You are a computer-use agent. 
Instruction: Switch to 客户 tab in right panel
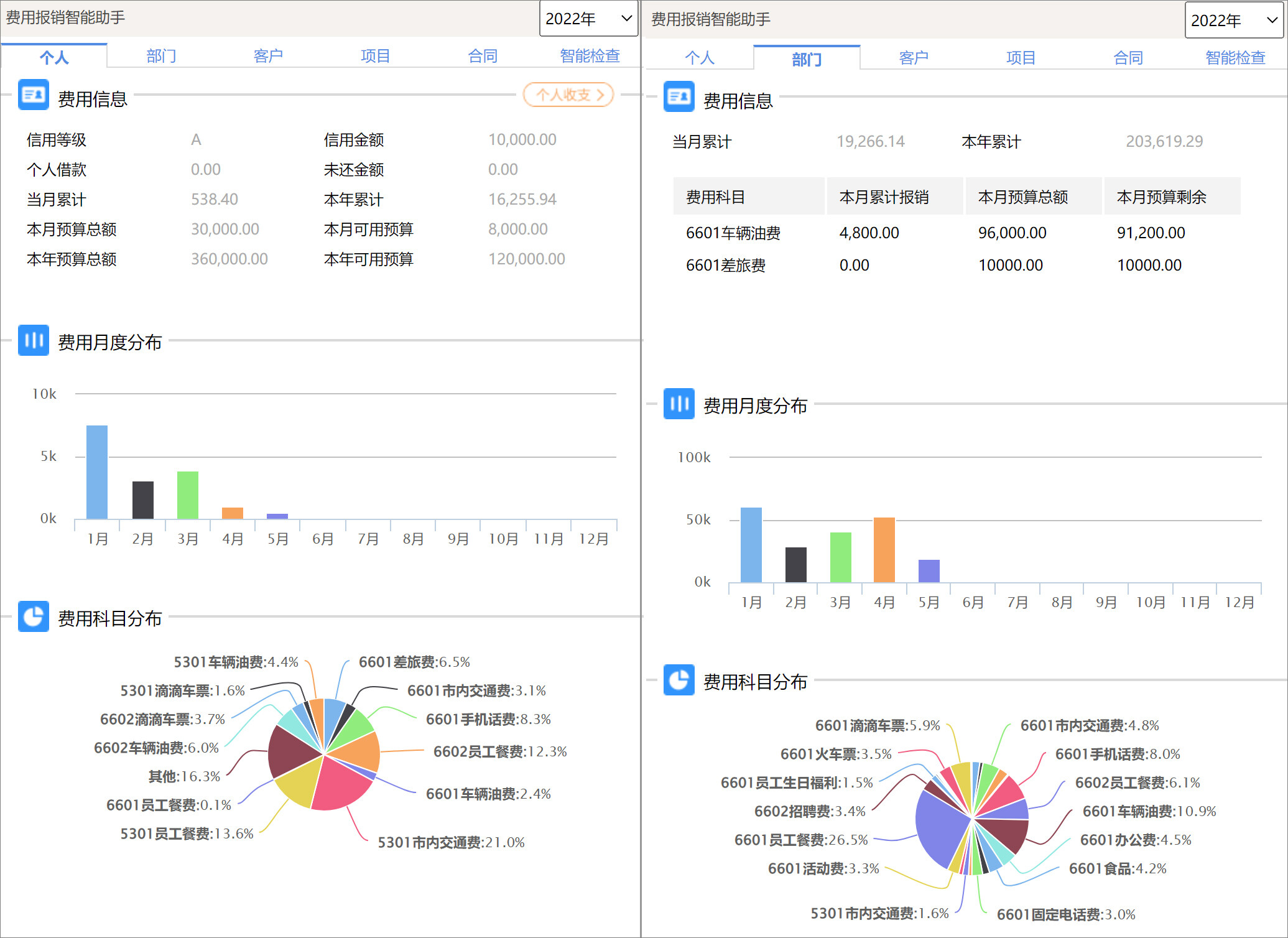point(914,58)
